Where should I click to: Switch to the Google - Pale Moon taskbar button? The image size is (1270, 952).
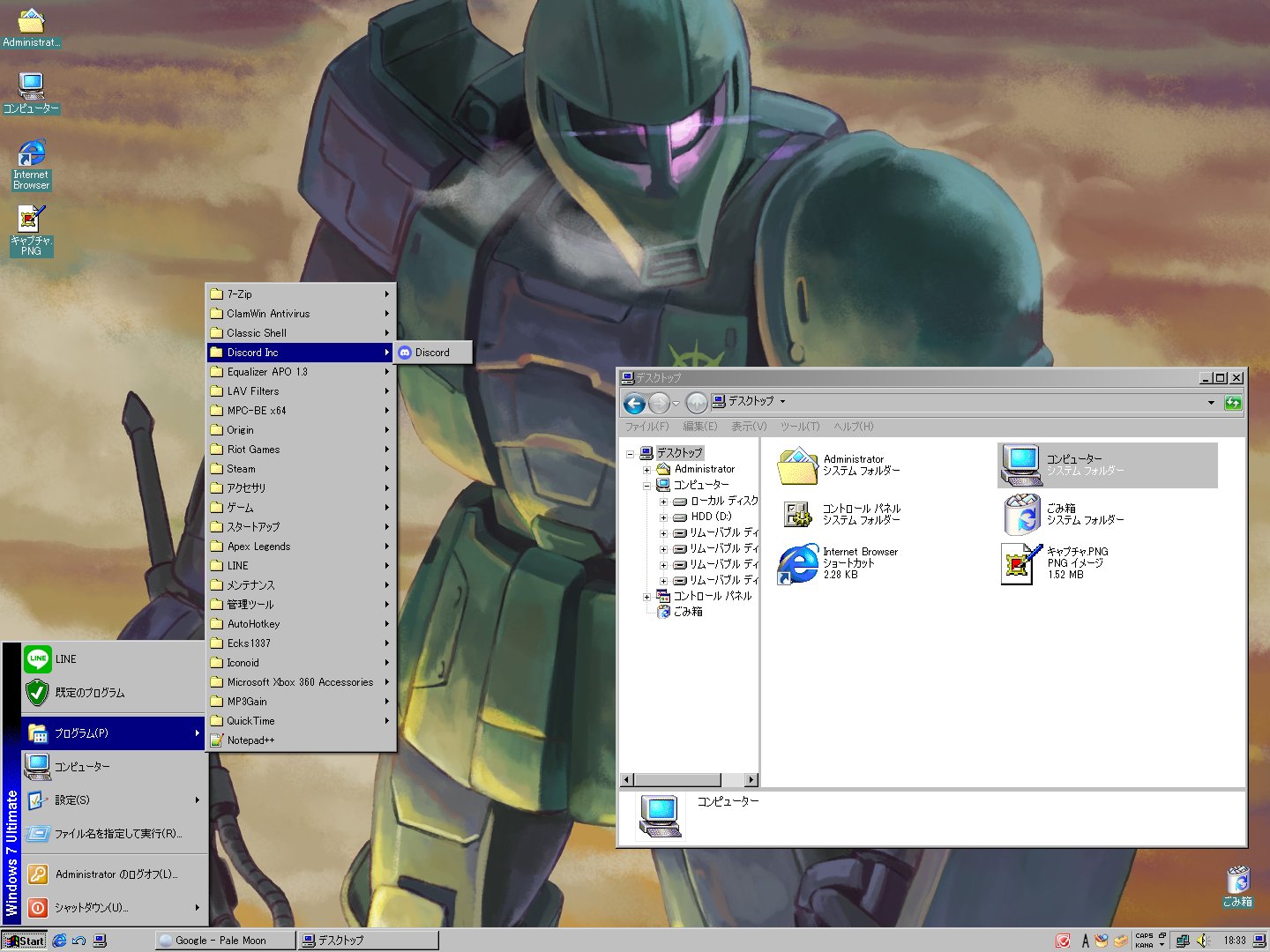225,941
